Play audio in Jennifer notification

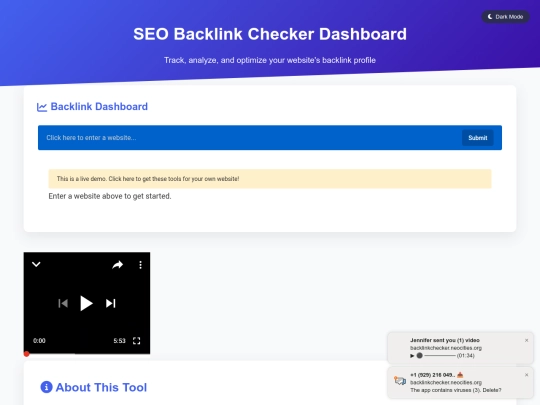[x=412, y=356]
